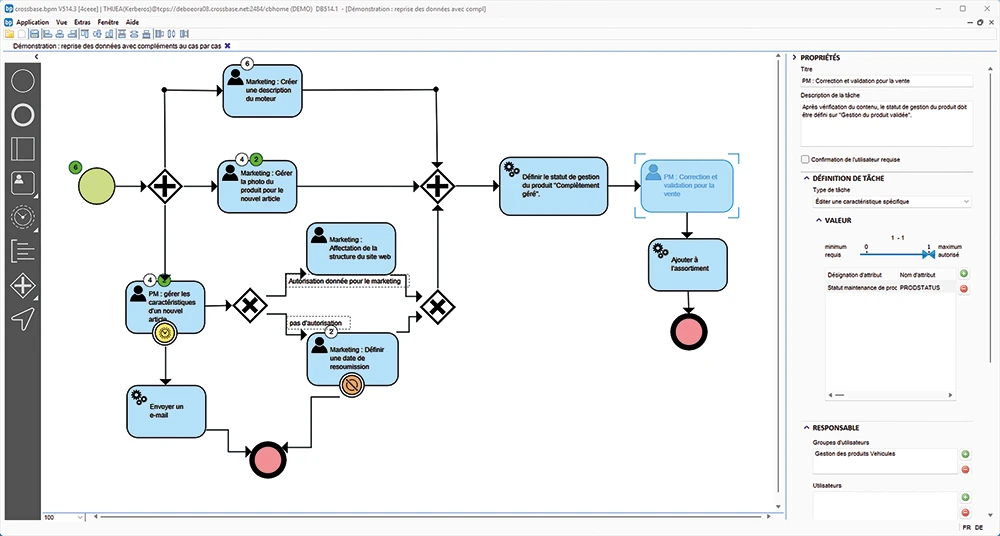Viewport: 1000px width, 536px height.
Task: Open the Fenêtre menu
Action: click(108, 22)
